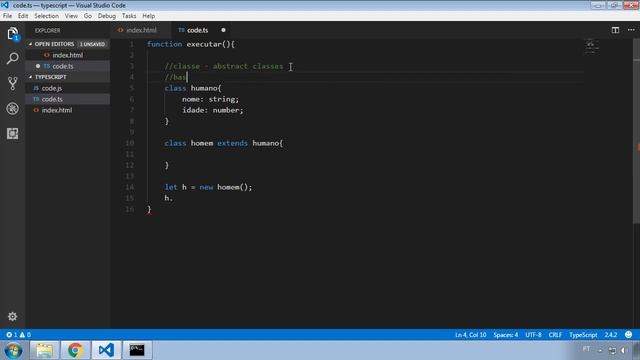
Task: Open the Windows Start menu
Action: 13,350
